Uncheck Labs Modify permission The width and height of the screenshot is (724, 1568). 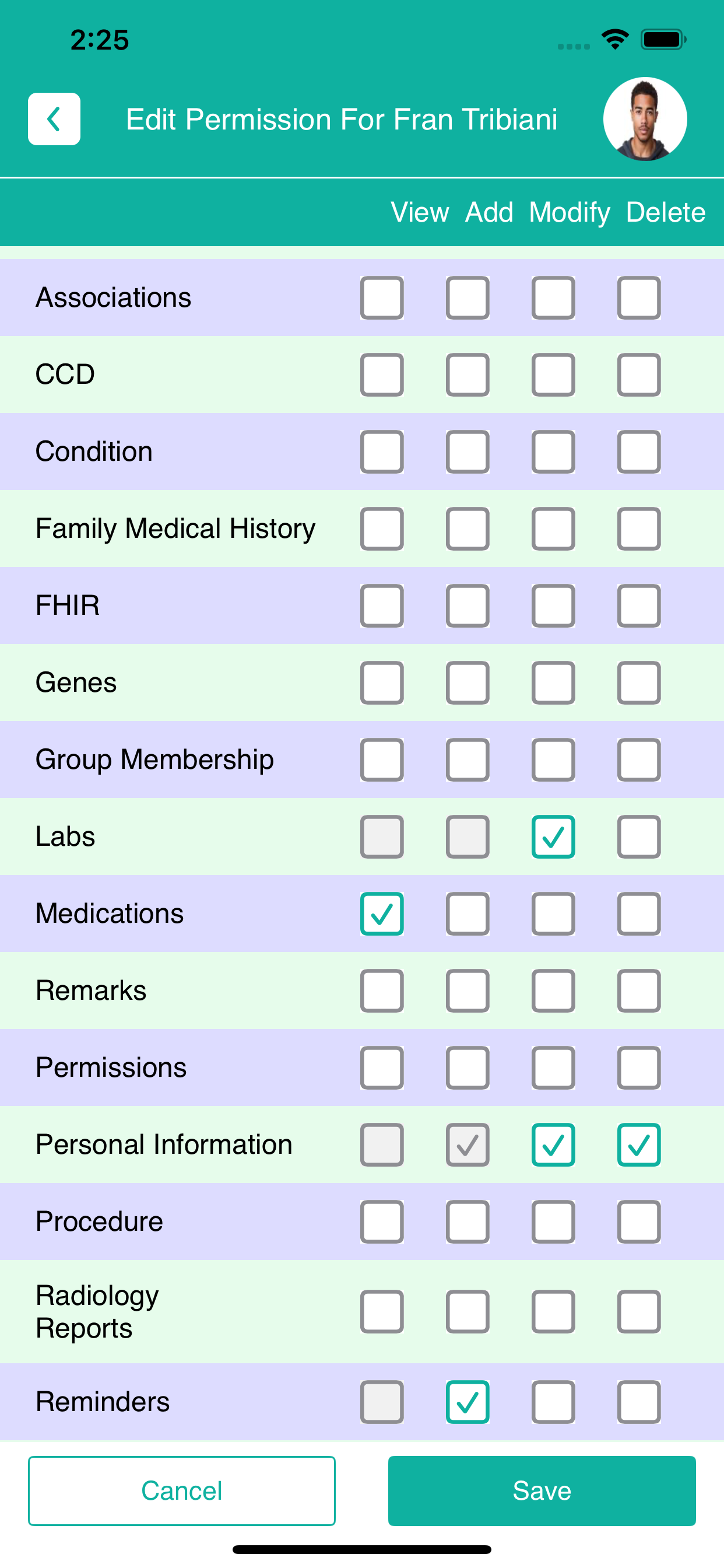tap(553, 836)
